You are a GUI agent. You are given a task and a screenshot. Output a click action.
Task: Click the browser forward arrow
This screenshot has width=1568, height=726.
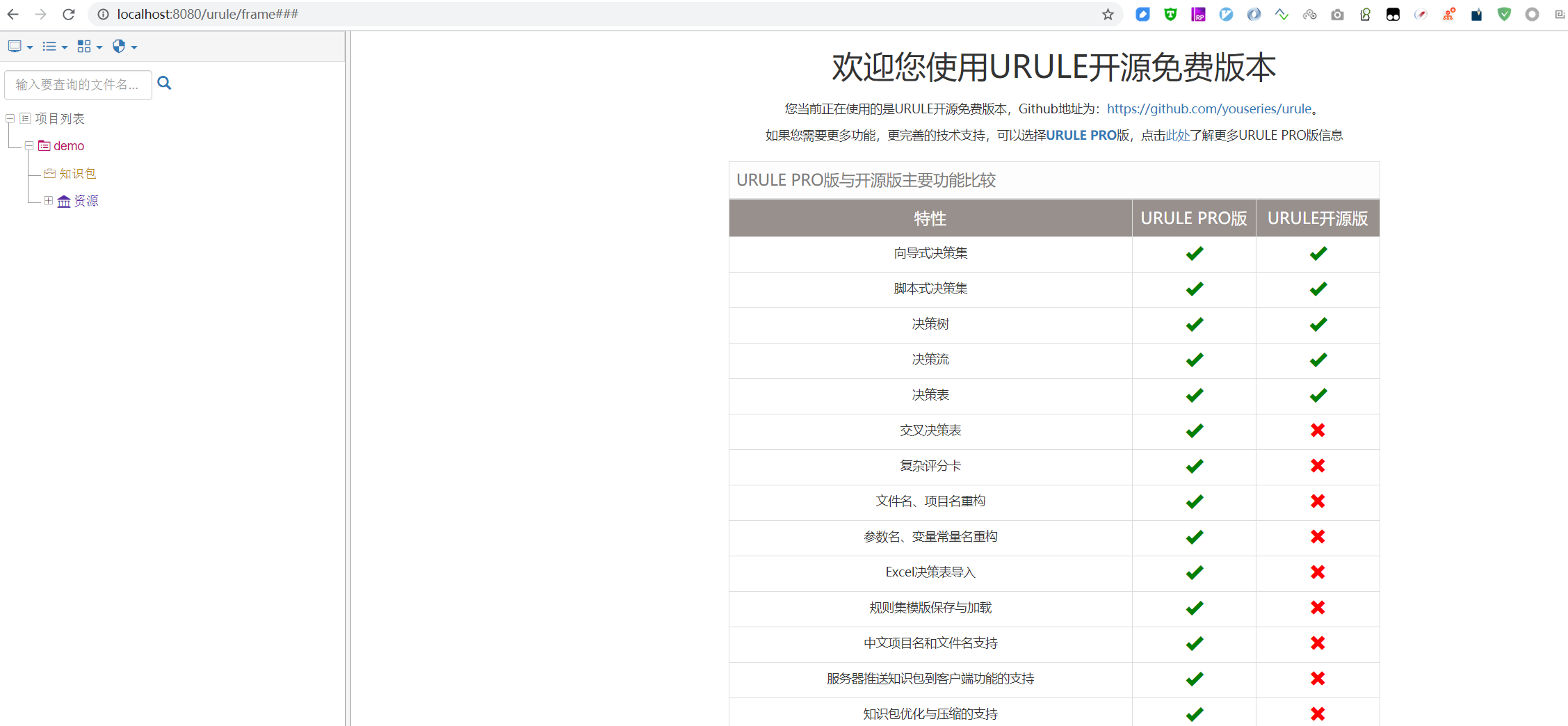[x=40, y=14]
